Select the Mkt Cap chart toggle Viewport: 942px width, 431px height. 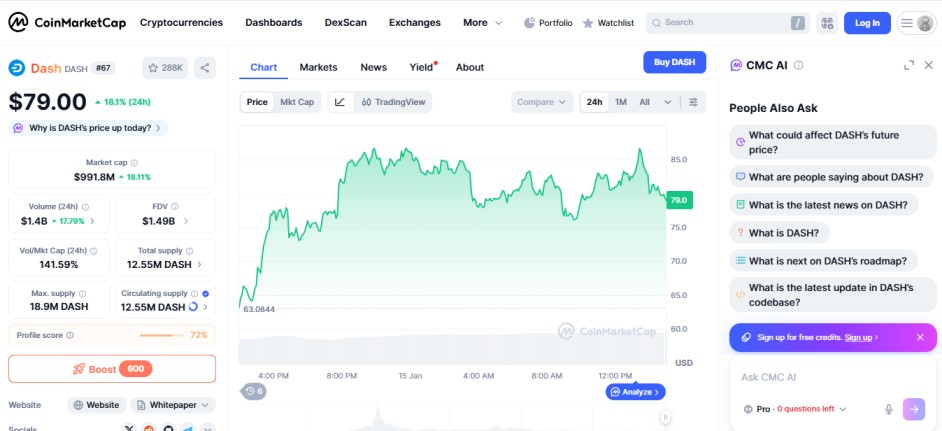(x=297, y=102)
